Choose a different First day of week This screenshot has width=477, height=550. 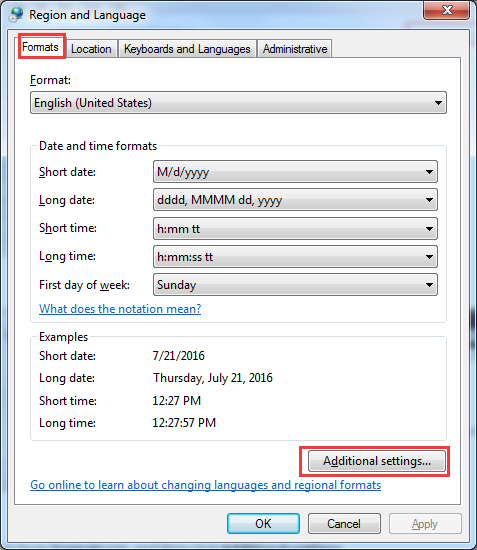pyautogui.click(x=295, y=284)
